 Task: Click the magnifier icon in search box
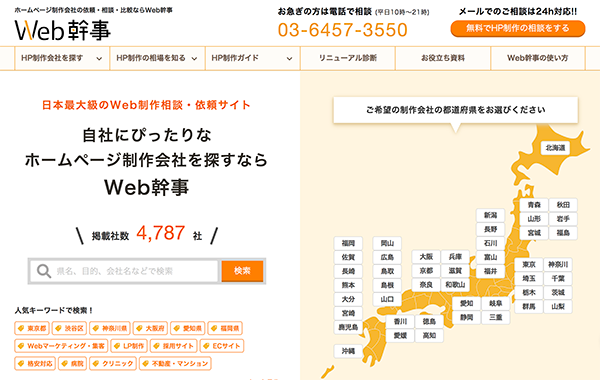(x=44, y=271)
